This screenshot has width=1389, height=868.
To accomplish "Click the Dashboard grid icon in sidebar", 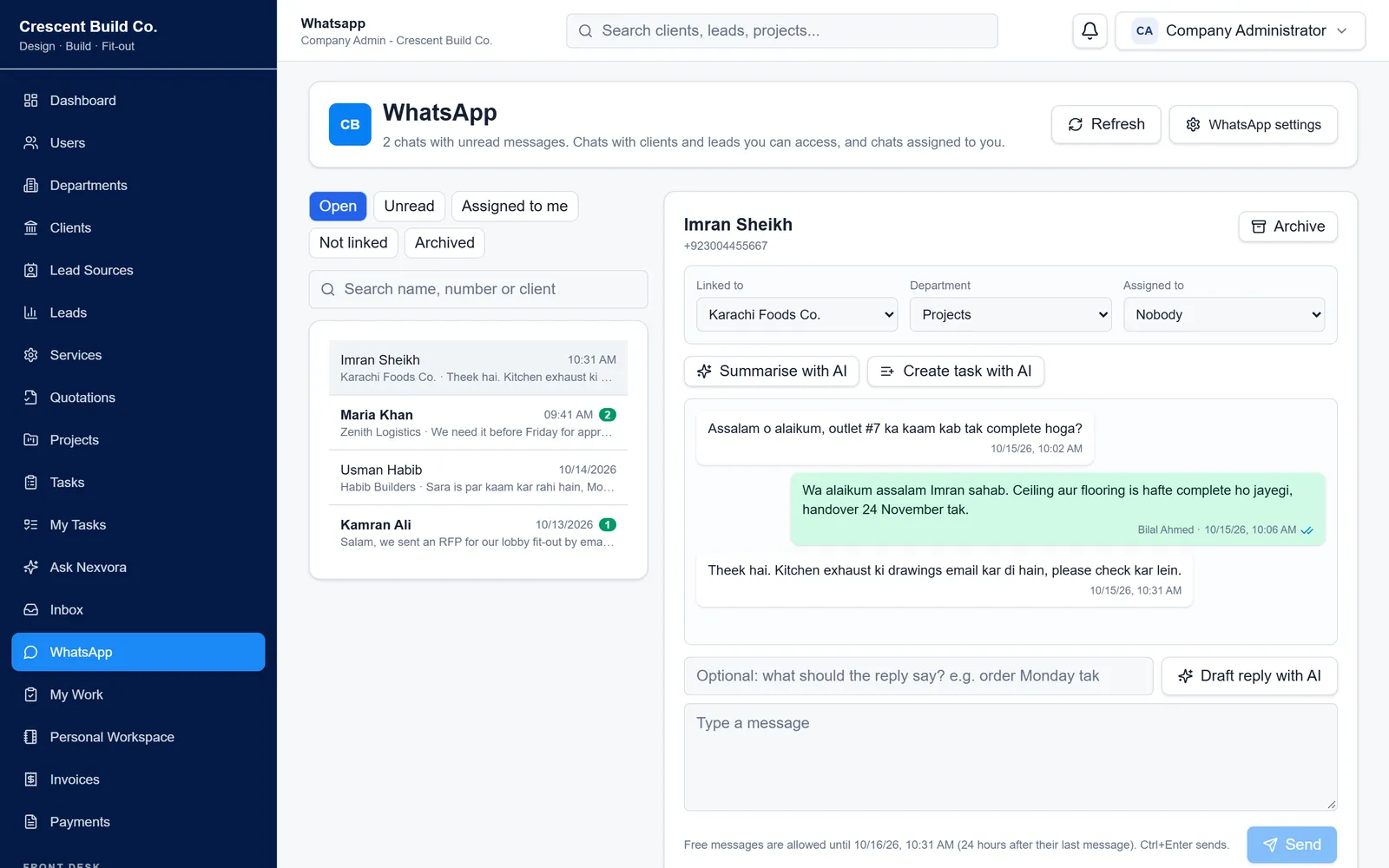I will pos(31,101).
